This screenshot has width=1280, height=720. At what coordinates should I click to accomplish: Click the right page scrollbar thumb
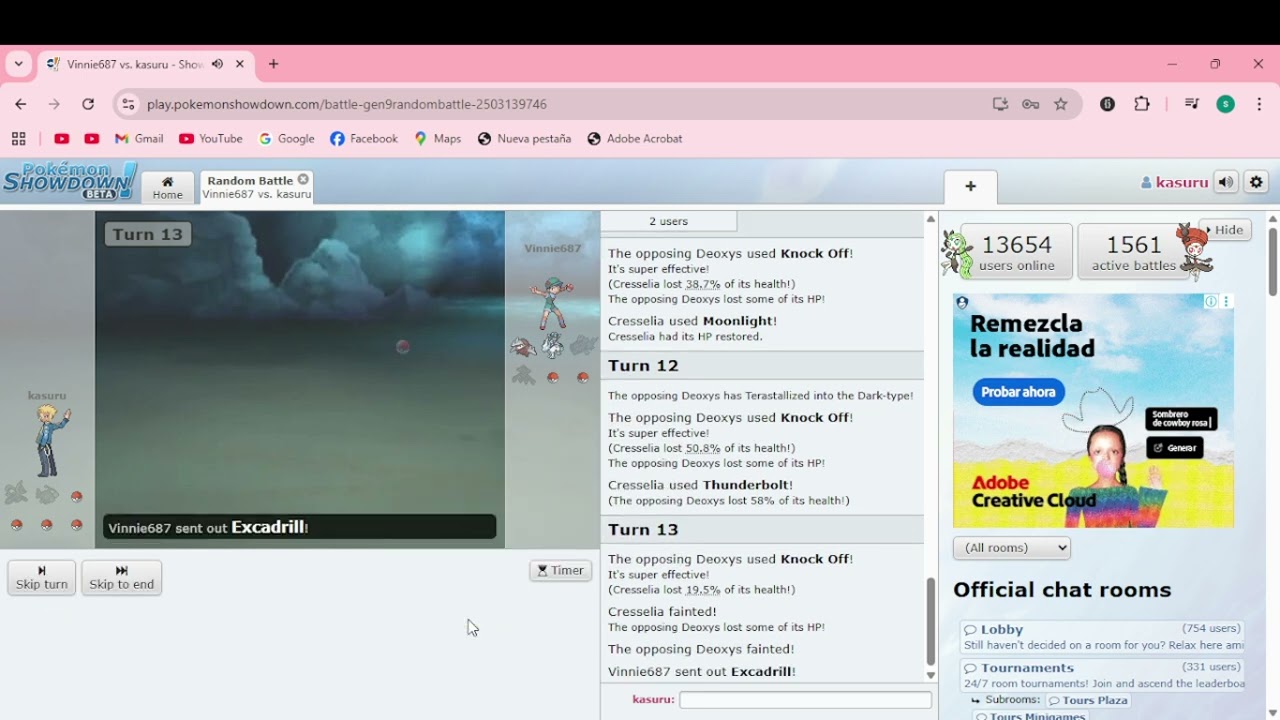[x=1273, y=262]
